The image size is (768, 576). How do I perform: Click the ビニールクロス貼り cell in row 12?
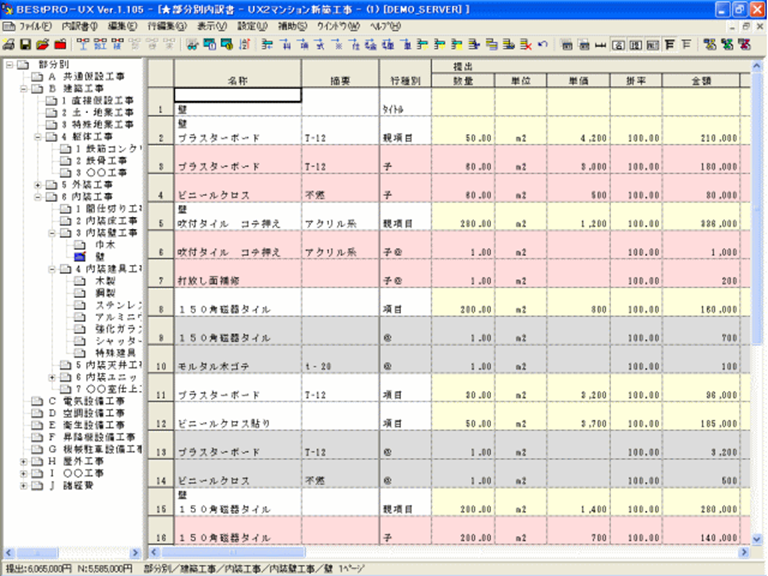(x=238, y=417)
